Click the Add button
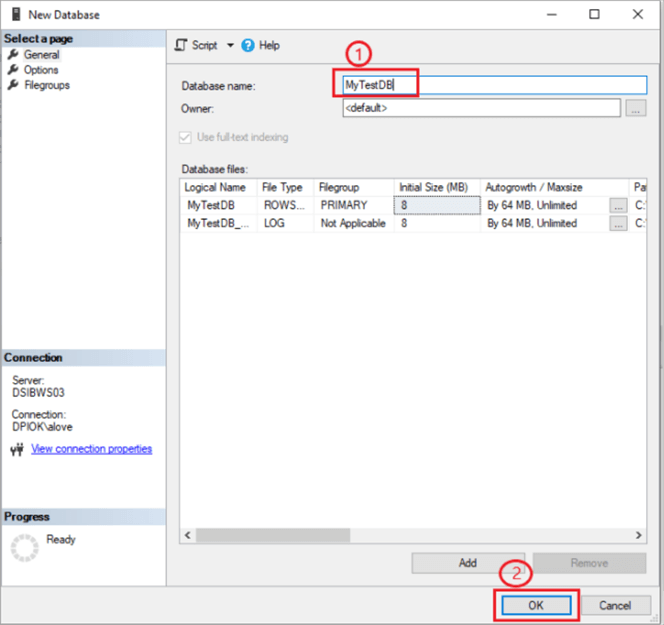The image size is (664, 625). click(467, 563)
